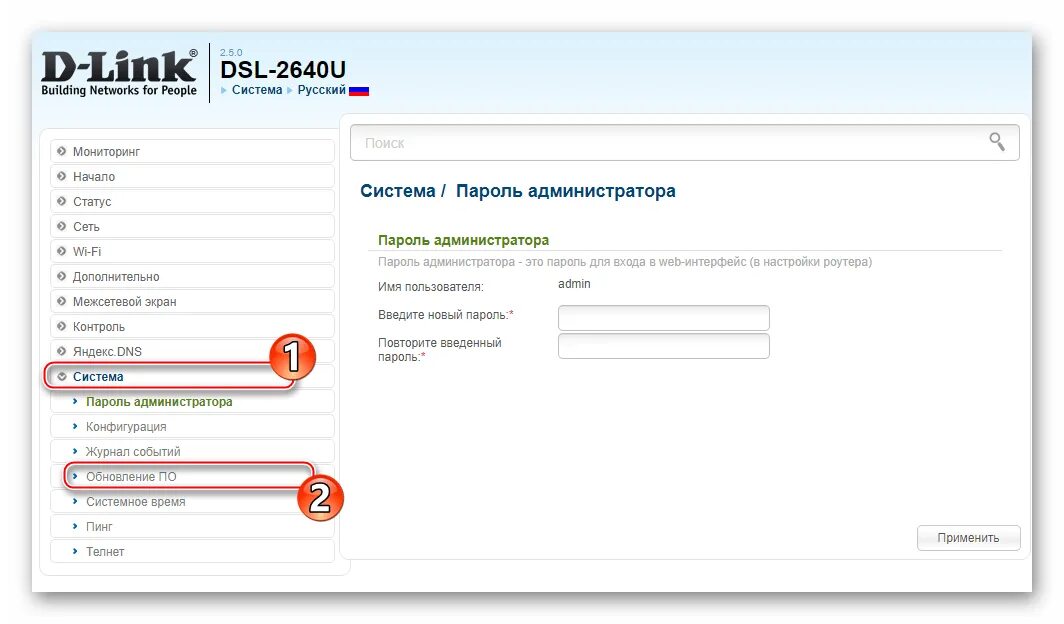The height and width of the screenshot is (624, 1064).
Task: Click the firmware version 2.5.0 text
Action: tap(231, 52)
